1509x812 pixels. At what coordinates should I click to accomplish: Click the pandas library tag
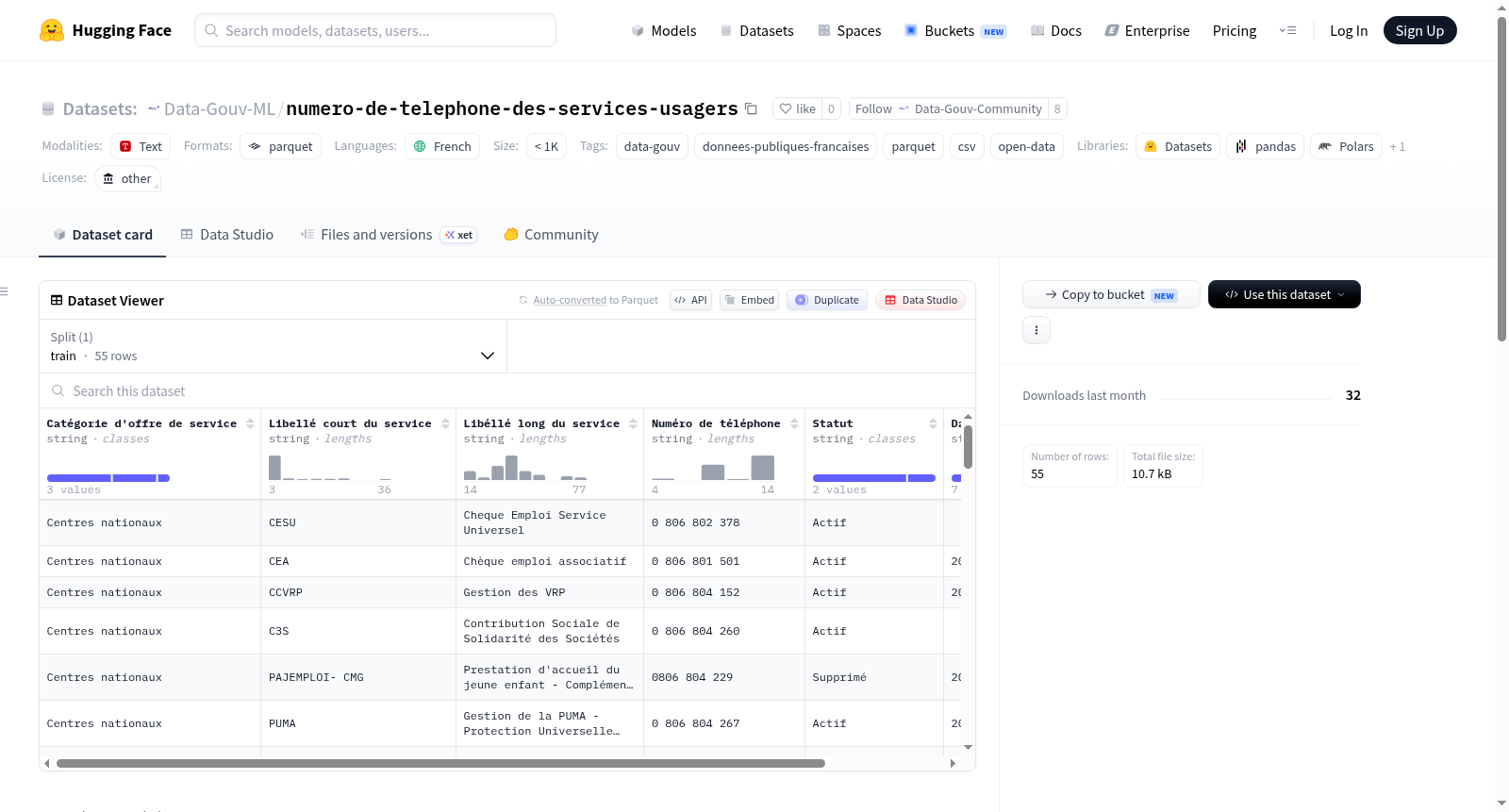point(1265,146)
